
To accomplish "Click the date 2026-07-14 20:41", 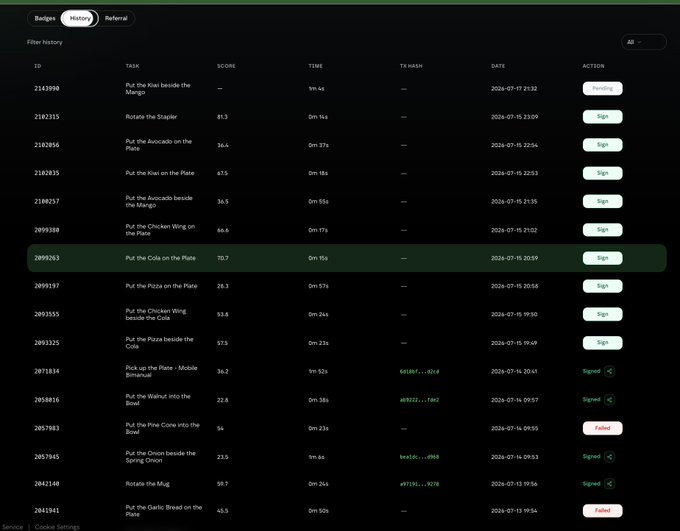I will coord(514,371).
